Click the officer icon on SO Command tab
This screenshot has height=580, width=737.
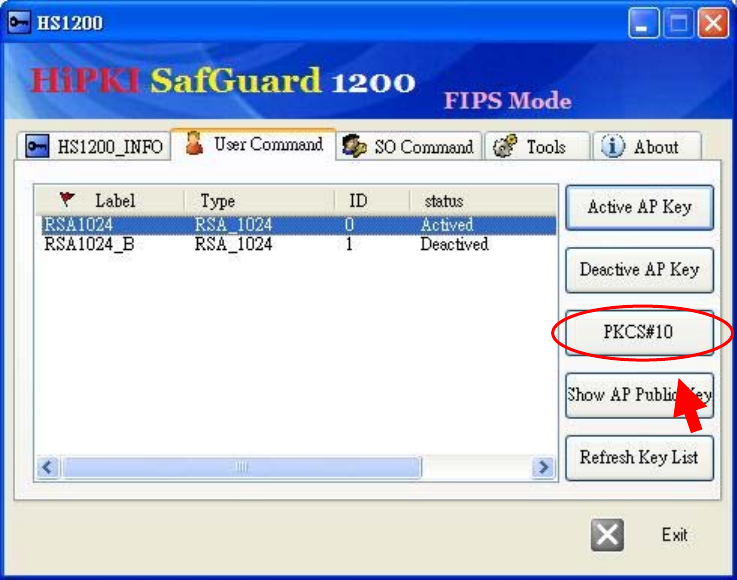pos(354,146)
